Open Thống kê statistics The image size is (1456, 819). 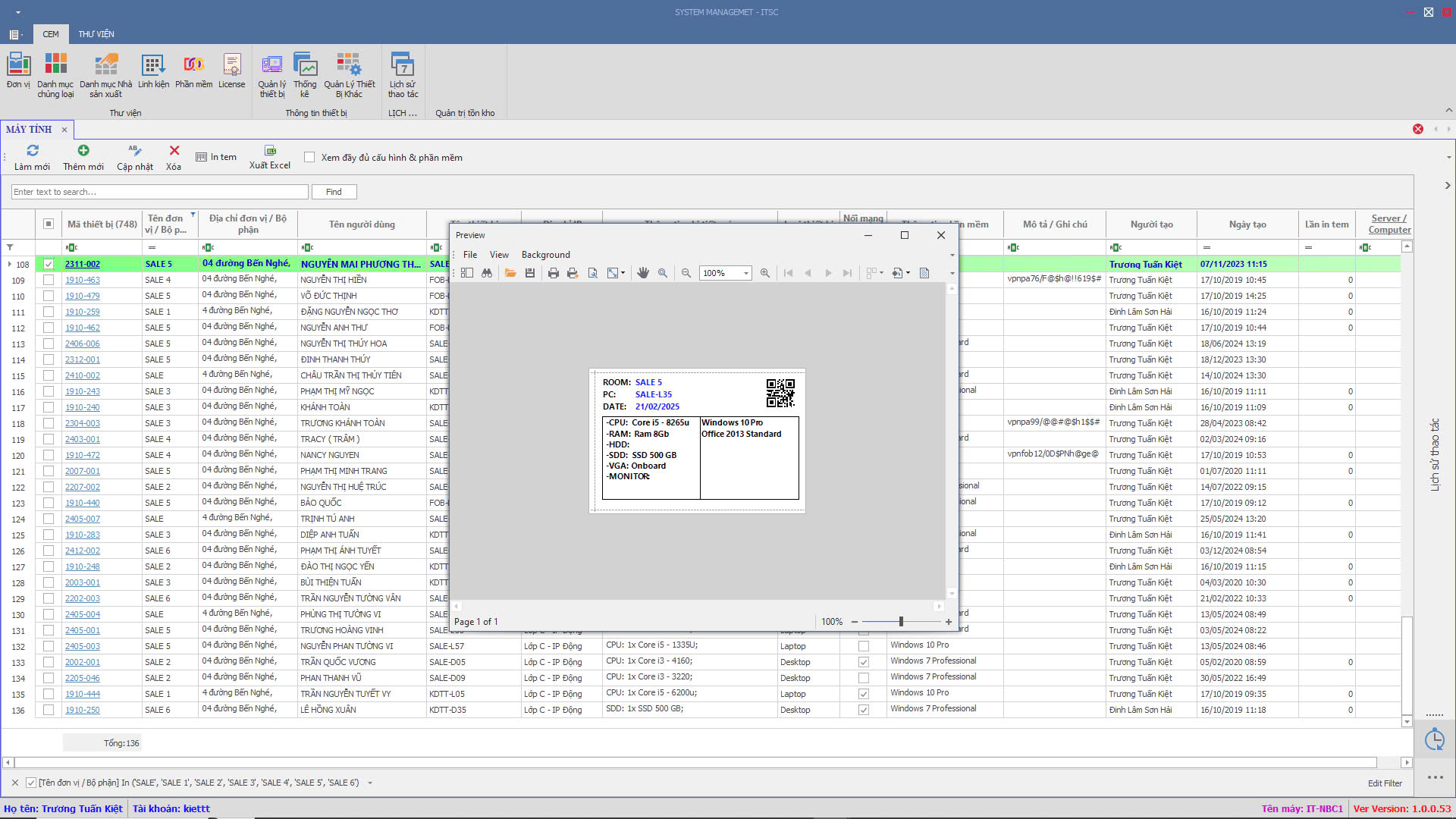[305, 75]
